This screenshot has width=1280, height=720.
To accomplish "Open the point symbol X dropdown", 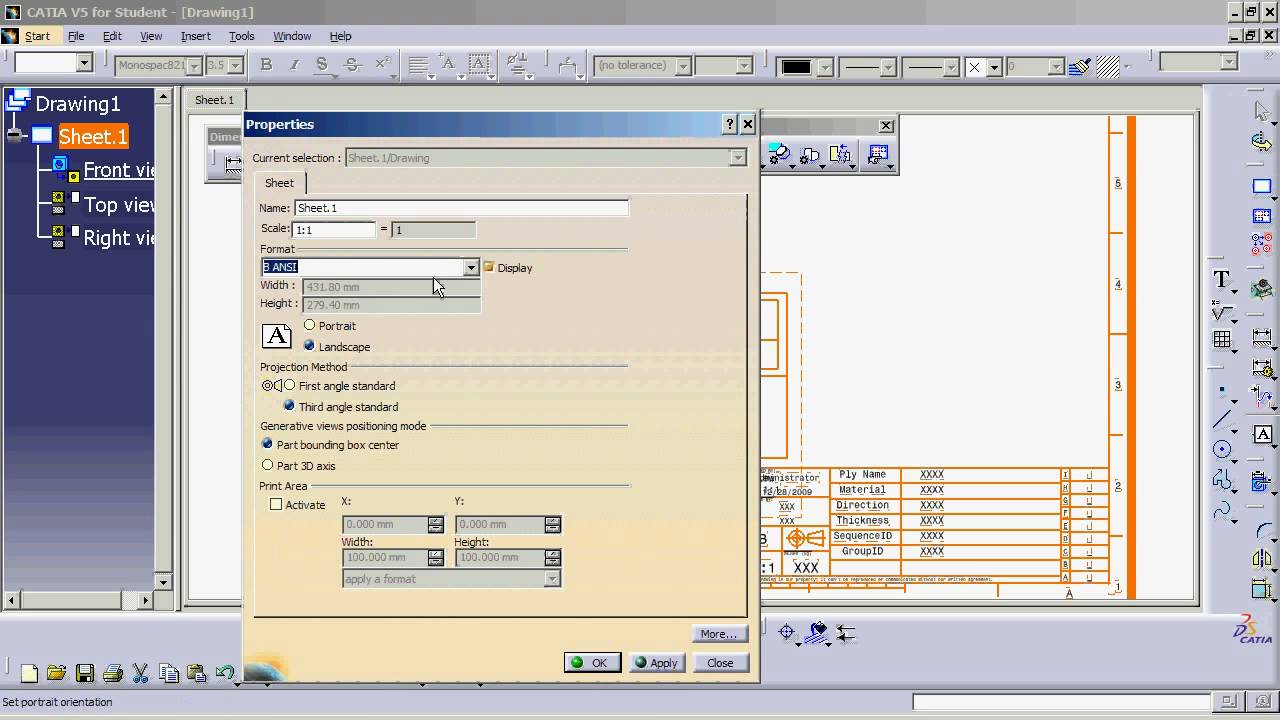I will tap(994, 67).
